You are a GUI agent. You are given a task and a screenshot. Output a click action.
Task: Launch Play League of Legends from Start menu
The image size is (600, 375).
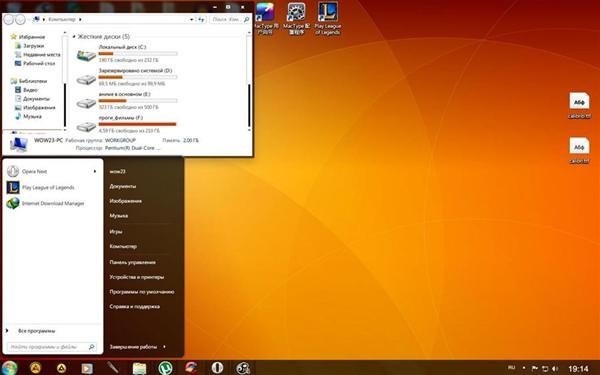click(x=40, y=188)
